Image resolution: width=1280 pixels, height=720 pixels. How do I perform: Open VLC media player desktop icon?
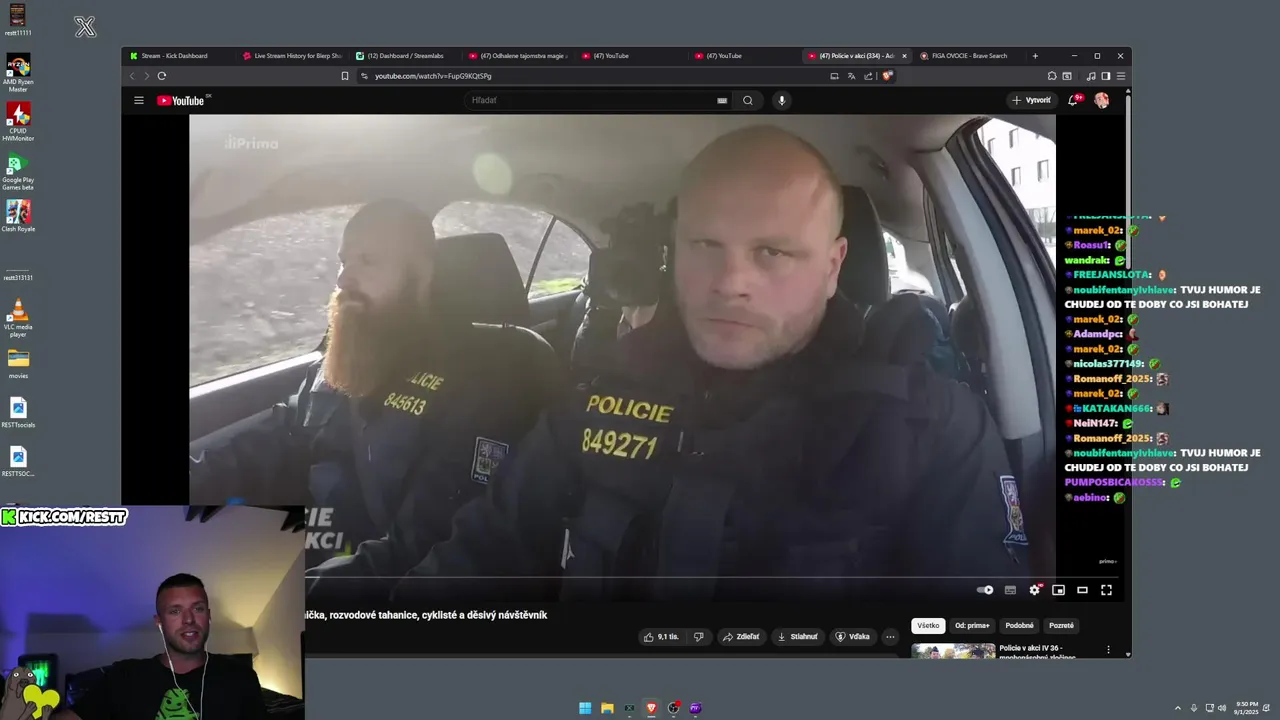coord(18,318)
